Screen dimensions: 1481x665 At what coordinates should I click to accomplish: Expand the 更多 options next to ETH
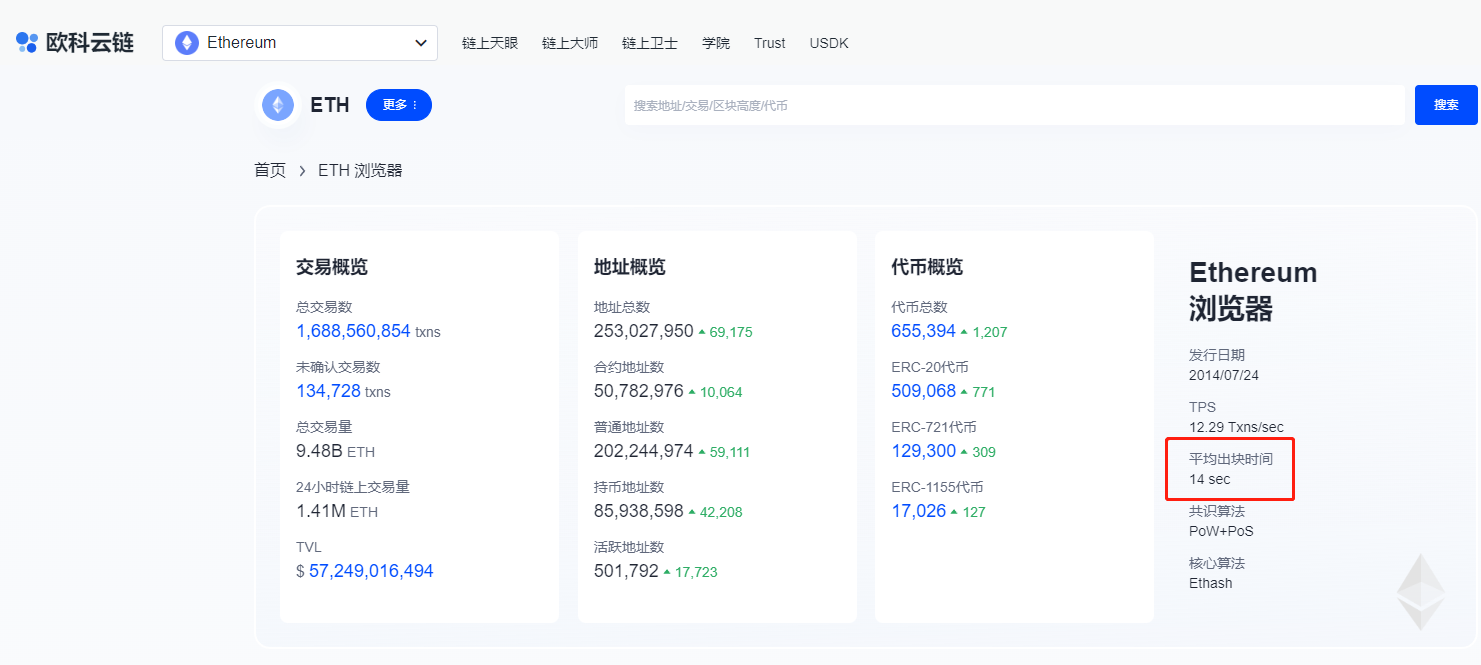coord(398,104)
